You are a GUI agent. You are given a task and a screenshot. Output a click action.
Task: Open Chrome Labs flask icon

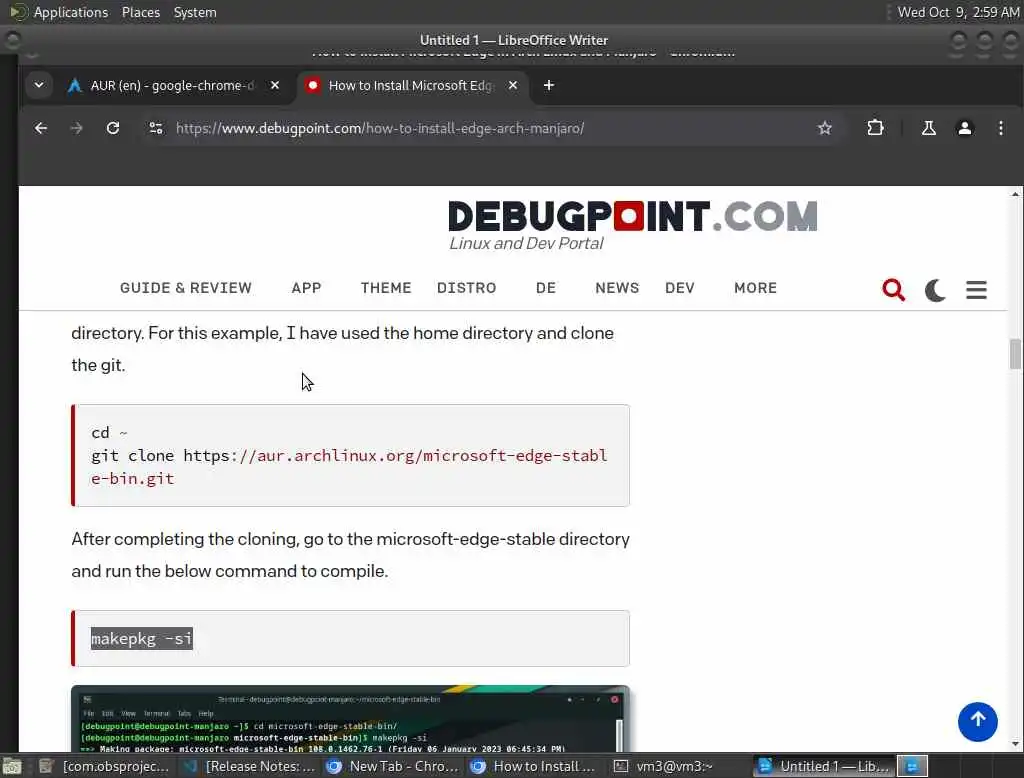[928, 128]
